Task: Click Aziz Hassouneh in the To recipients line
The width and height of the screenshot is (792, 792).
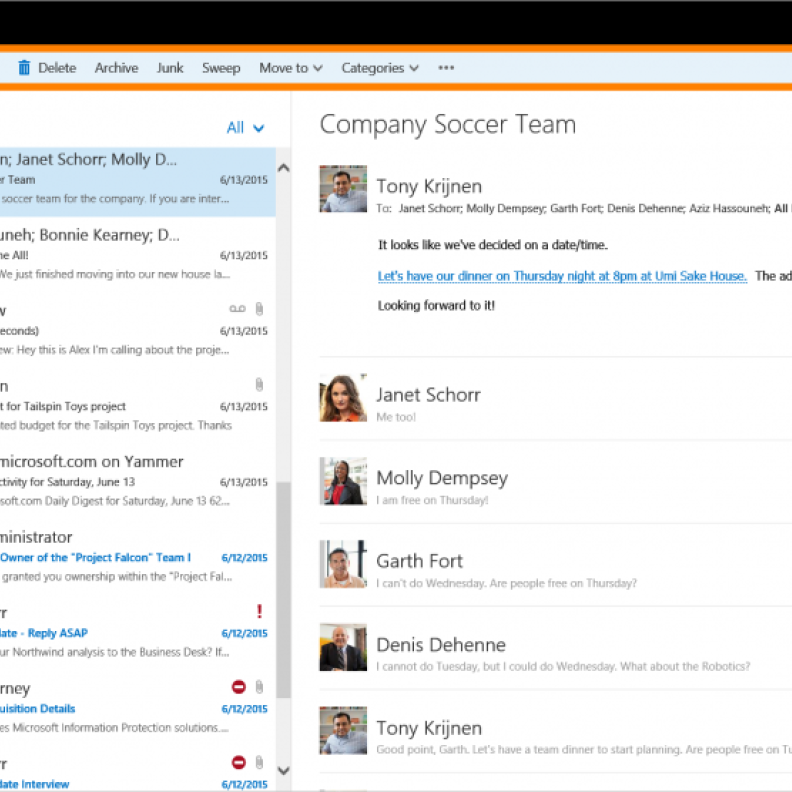Action: (729, 209)
